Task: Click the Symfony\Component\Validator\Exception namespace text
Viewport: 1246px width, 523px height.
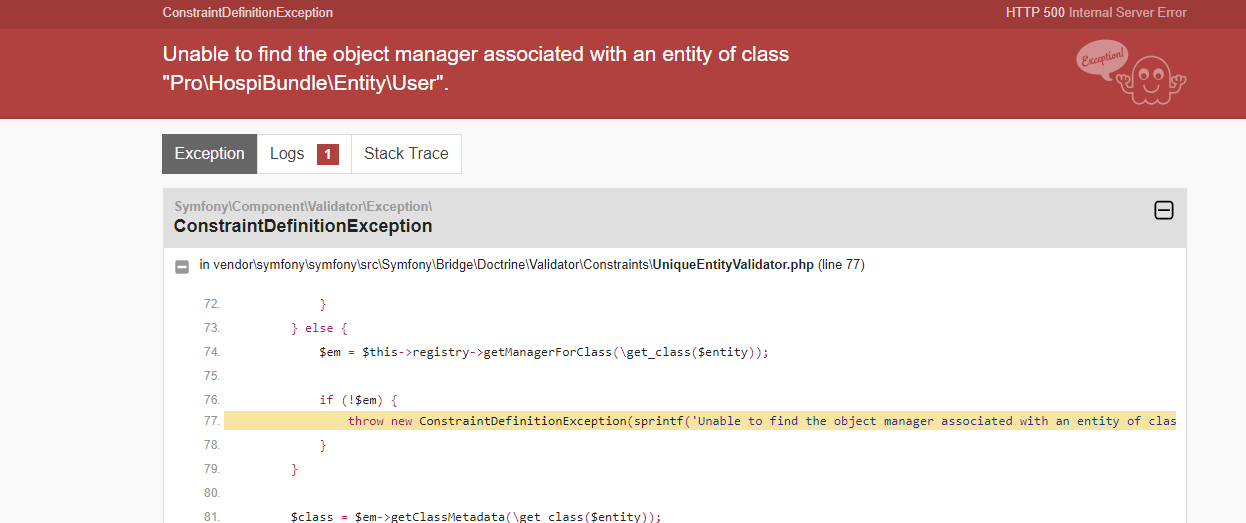Action: tap(302, 206)
